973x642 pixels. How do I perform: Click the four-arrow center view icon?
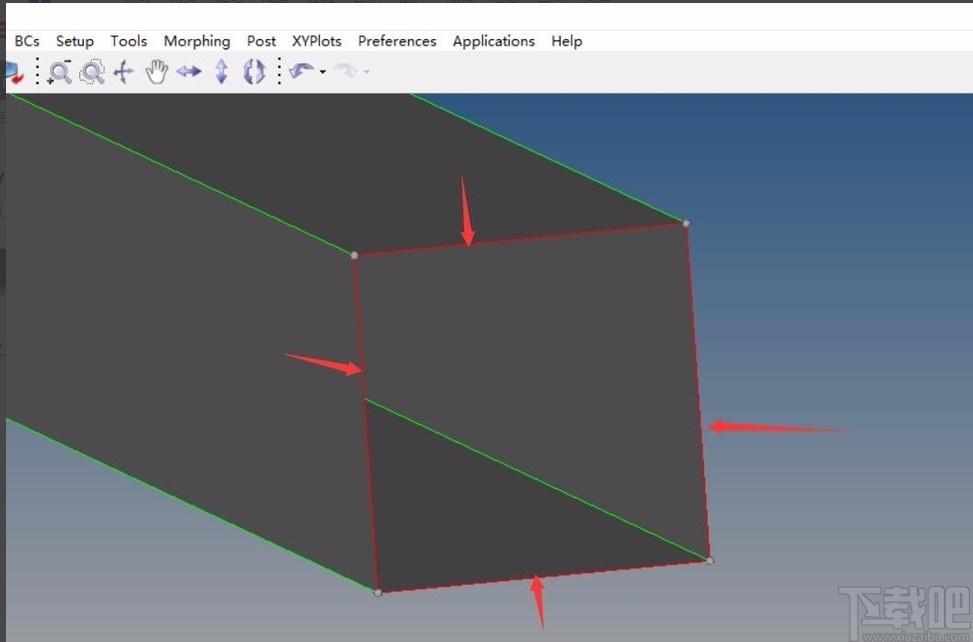click(x=124, y=72)
